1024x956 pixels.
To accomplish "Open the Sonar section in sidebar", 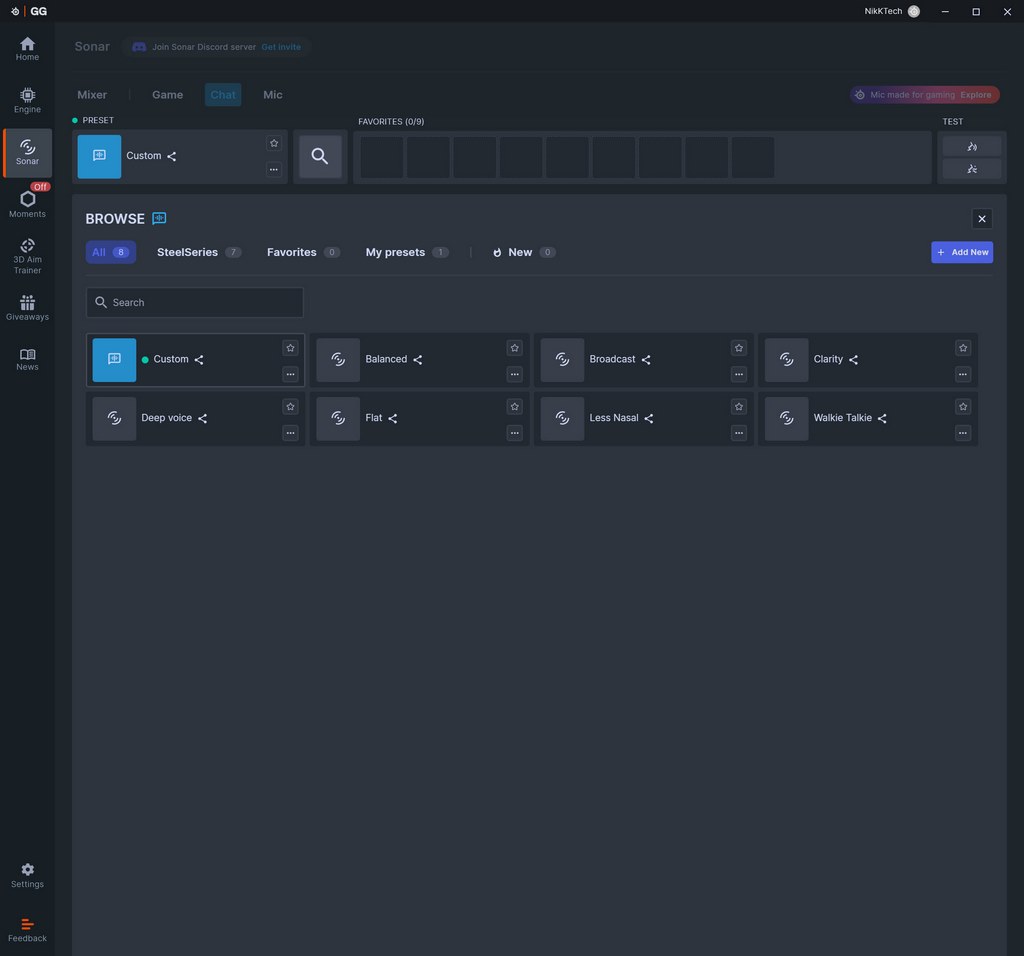I will point(27,152).
